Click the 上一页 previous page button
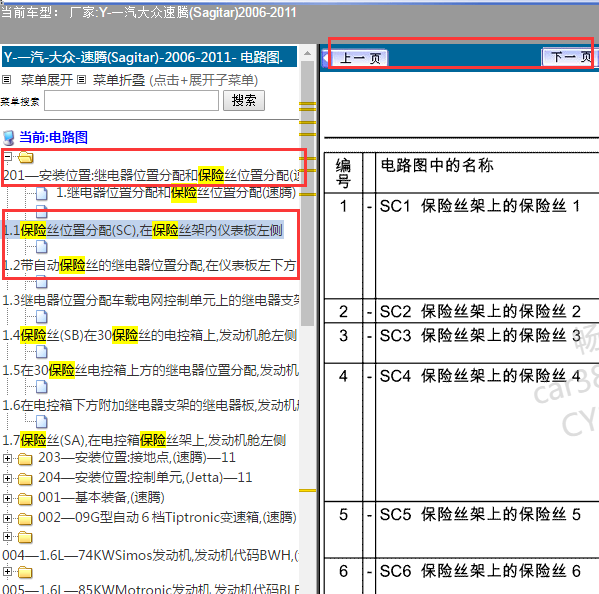 click(x=359, y=58)
